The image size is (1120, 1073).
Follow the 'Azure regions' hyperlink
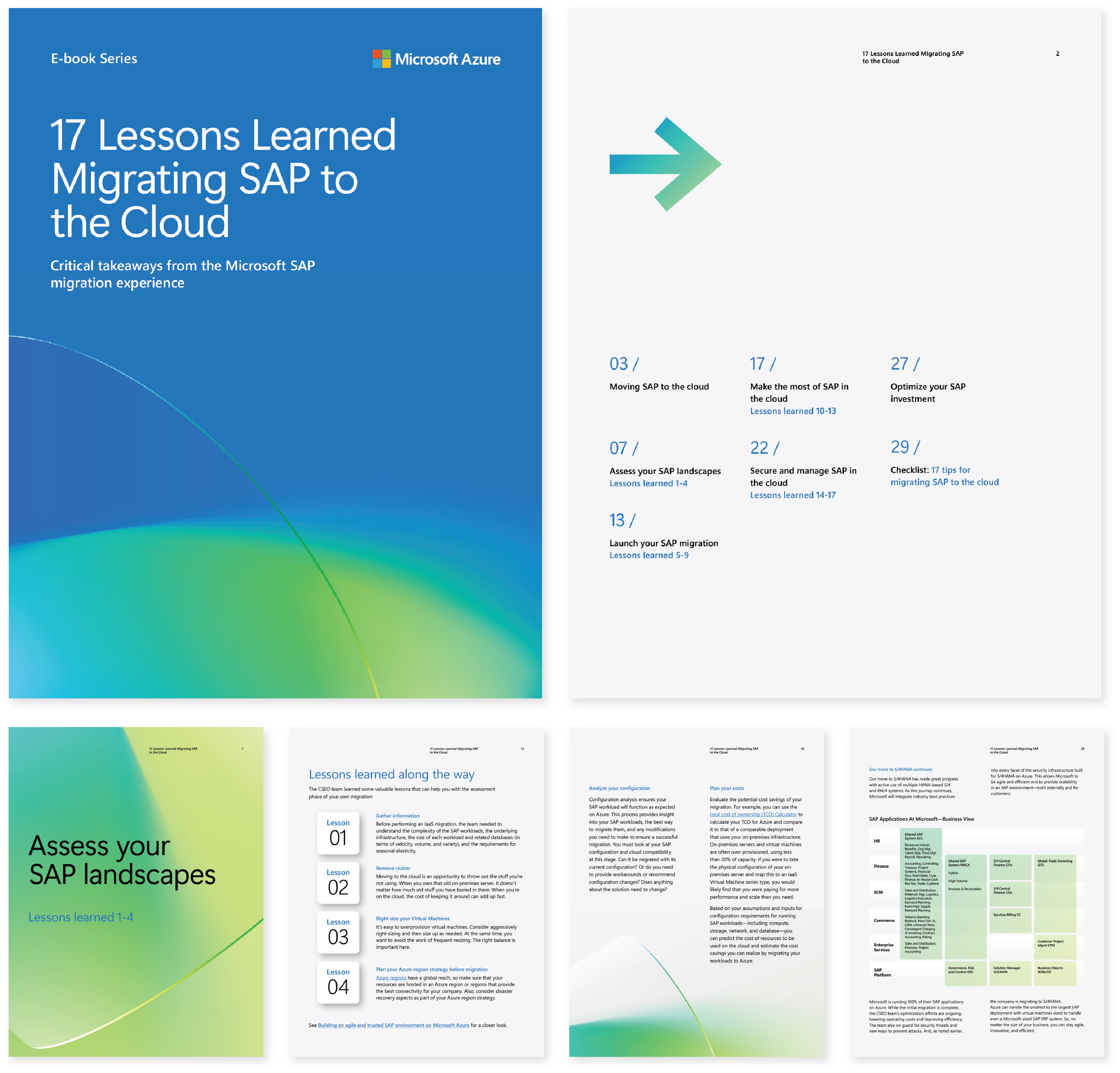click(x=391, y=977)
